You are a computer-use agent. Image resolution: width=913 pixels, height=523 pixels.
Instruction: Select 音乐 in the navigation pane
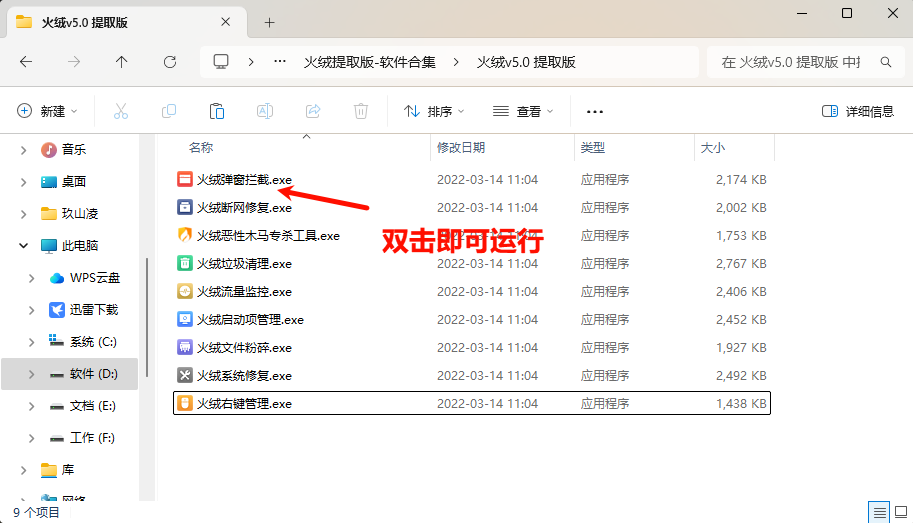tap(73, 150)
